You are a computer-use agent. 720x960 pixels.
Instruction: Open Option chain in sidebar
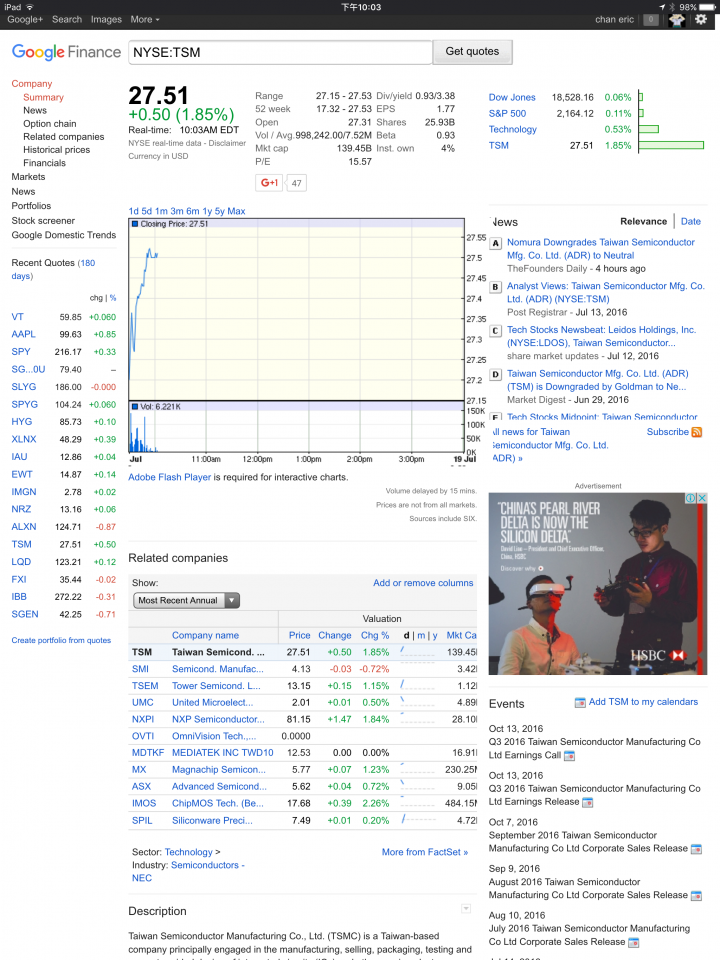[50, 124]
